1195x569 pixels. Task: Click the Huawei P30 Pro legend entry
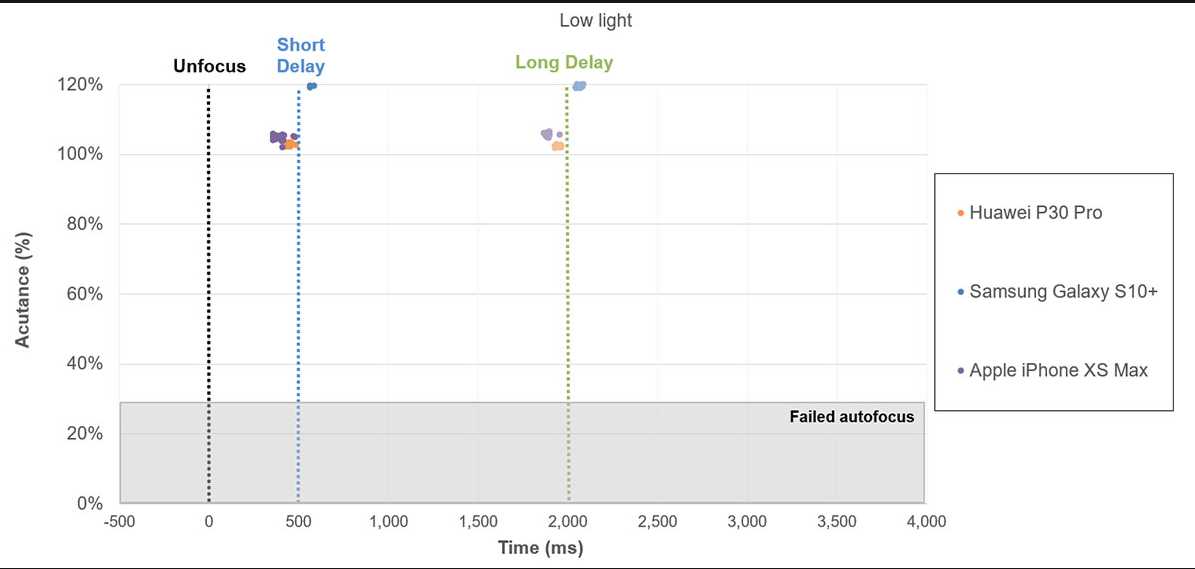pos(1030,213)
